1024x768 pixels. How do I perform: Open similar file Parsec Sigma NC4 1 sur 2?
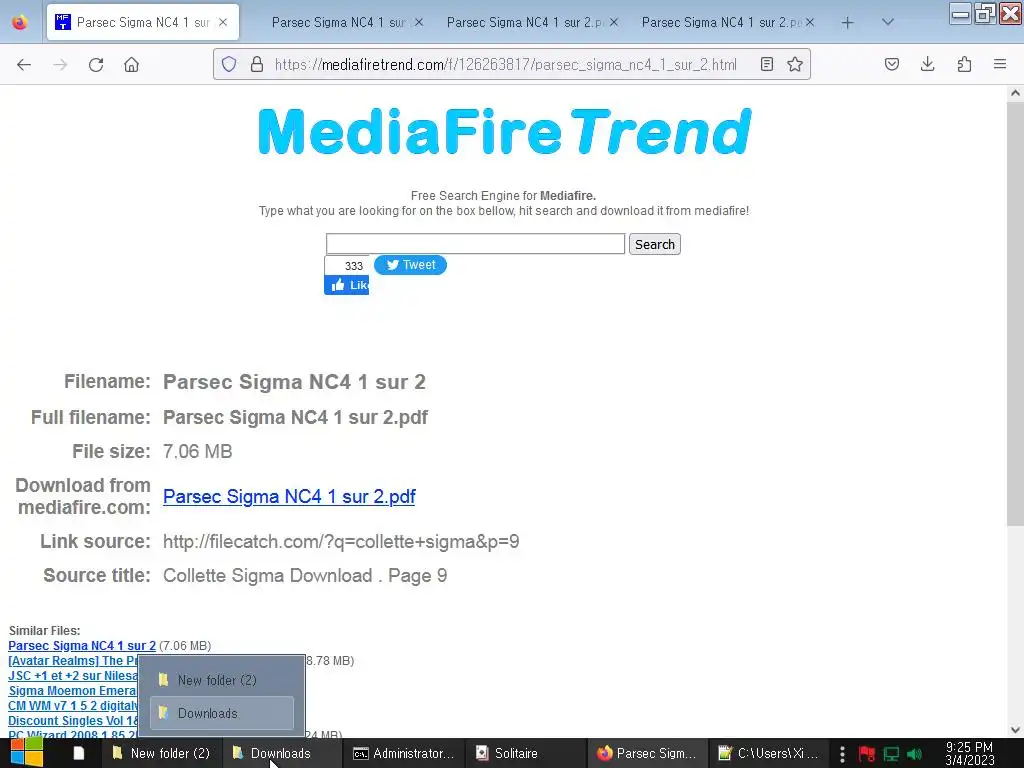tap(82, 645)
